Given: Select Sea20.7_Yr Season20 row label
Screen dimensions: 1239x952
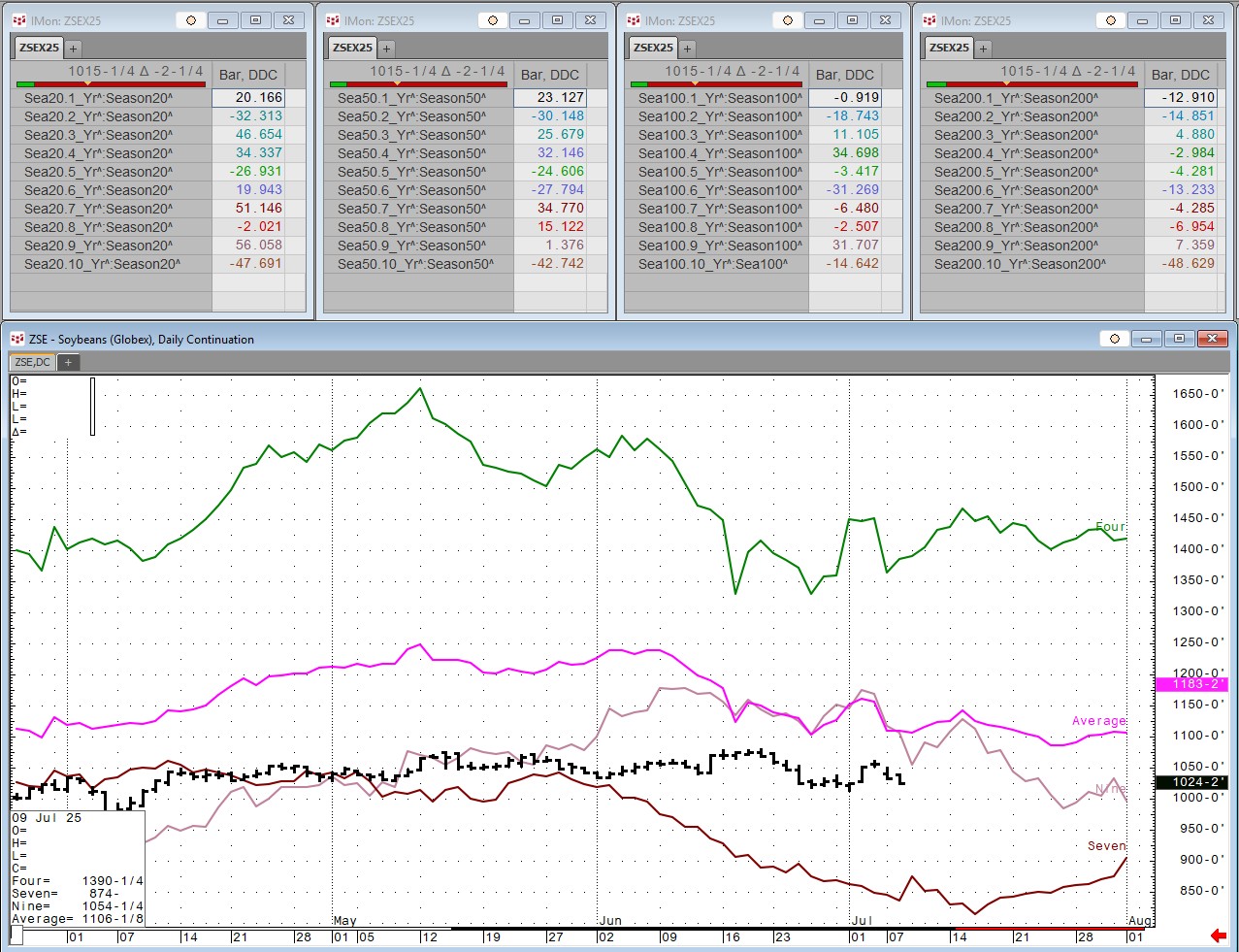Looking at the screenshot, I should pyautogui.click(x=102, y=209).
